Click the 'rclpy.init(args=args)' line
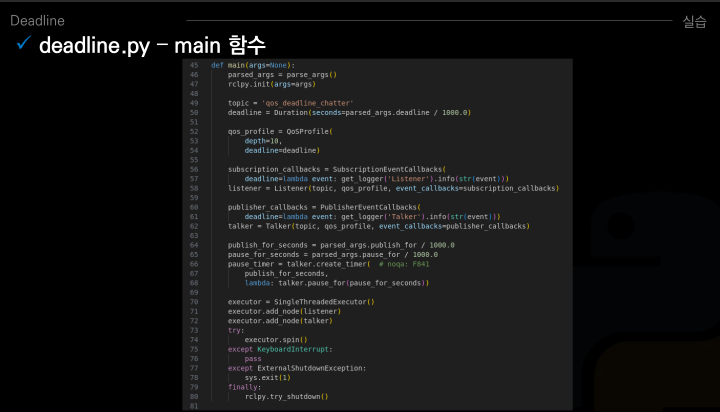Screen dimensions: 720x412 (271, 85)
